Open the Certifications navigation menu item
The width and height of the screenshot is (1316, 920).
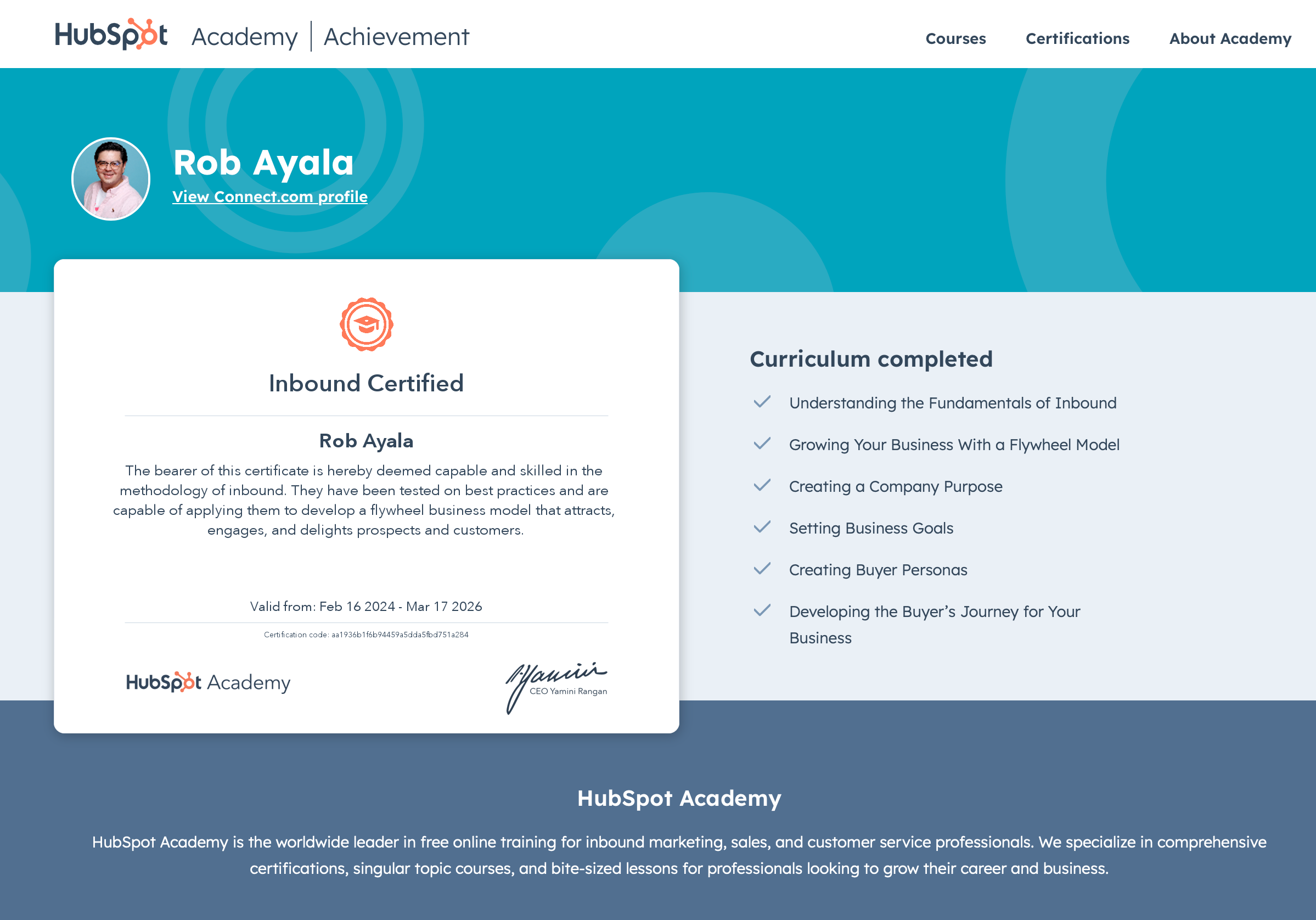pyautogui.click(x=1077, y=38)
